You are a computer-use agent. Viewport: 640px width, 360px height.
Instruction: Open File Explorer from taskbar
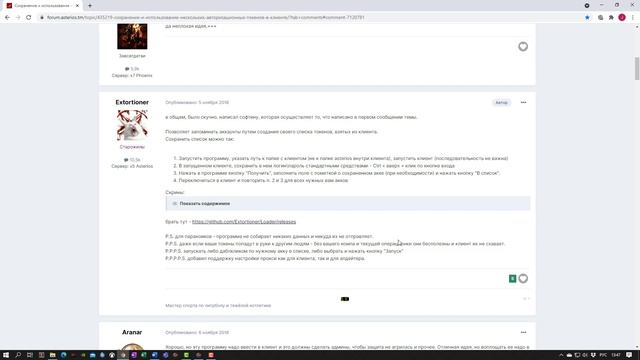(52, 355)
